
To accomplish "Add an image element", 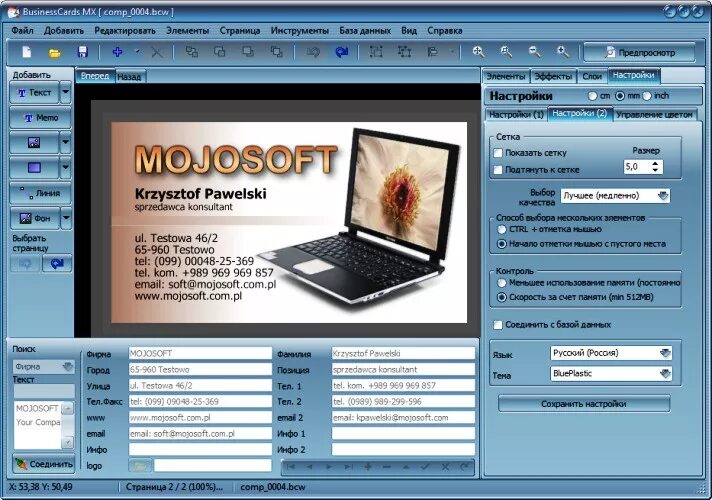I will [x=35, y=143].
